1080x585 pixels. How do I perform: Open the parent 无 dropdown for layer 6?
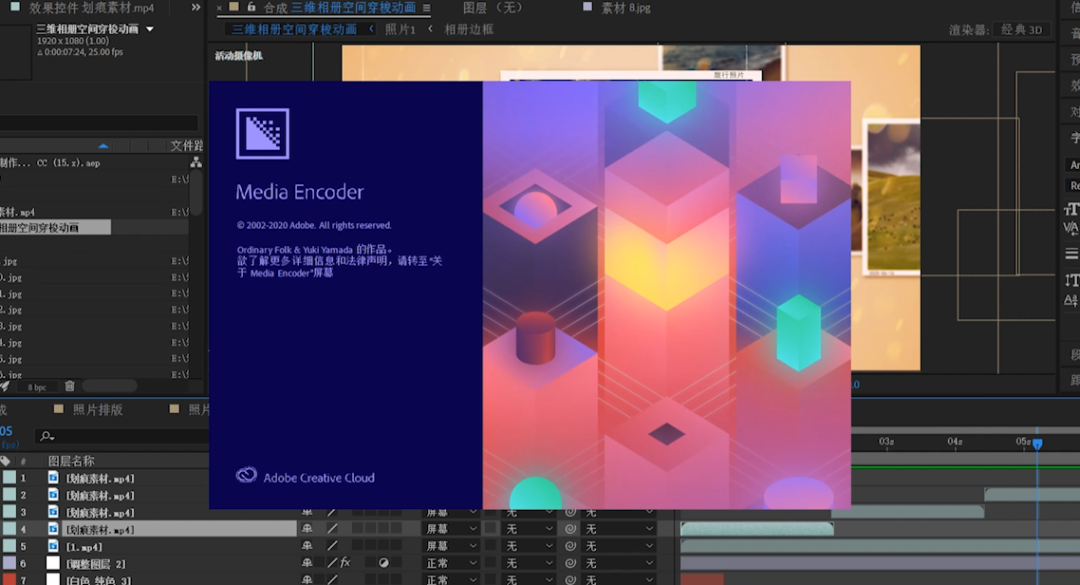click(619, 563)
